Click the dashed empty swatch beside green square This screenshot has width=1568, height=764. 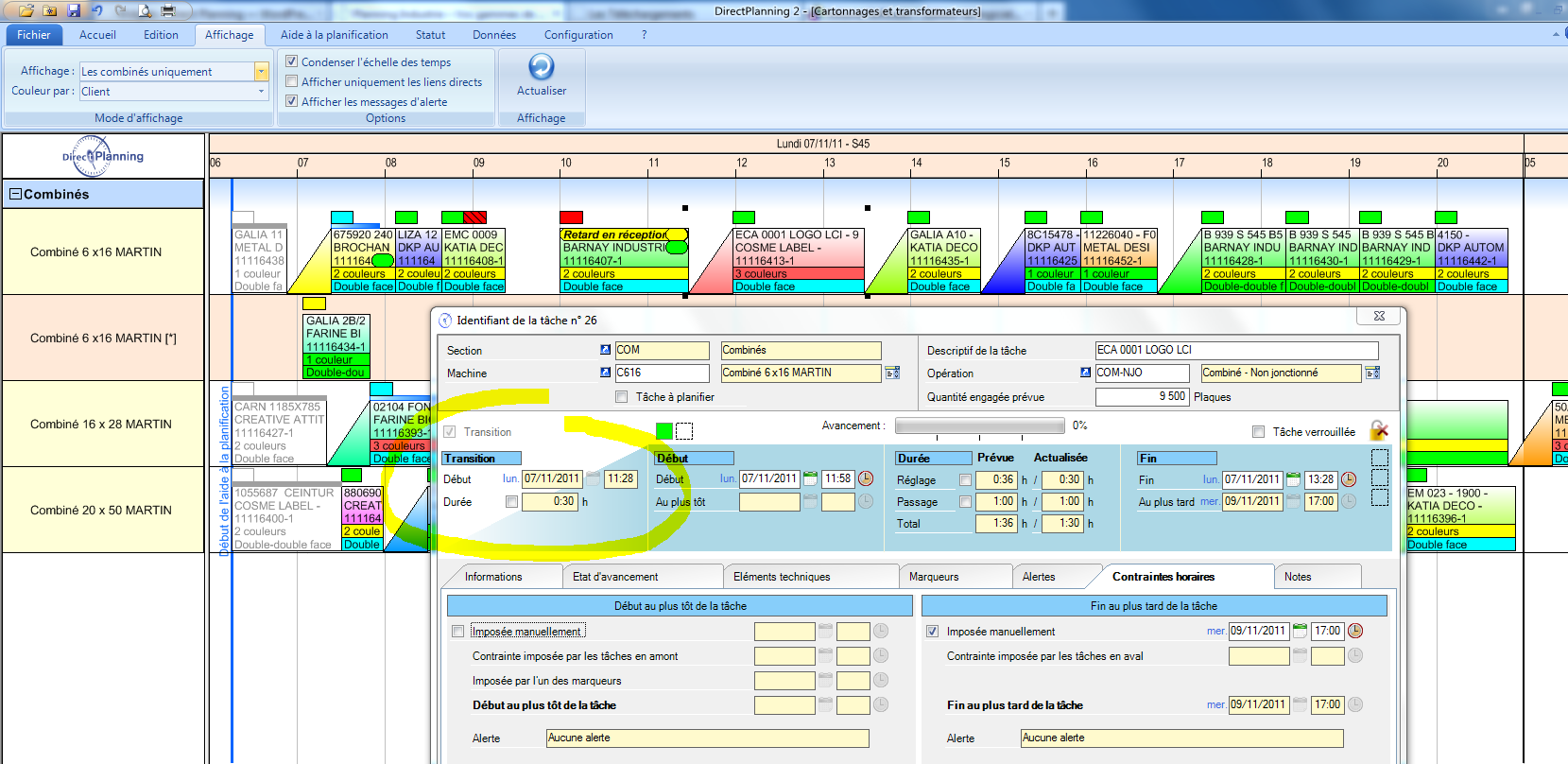(684, 431)
